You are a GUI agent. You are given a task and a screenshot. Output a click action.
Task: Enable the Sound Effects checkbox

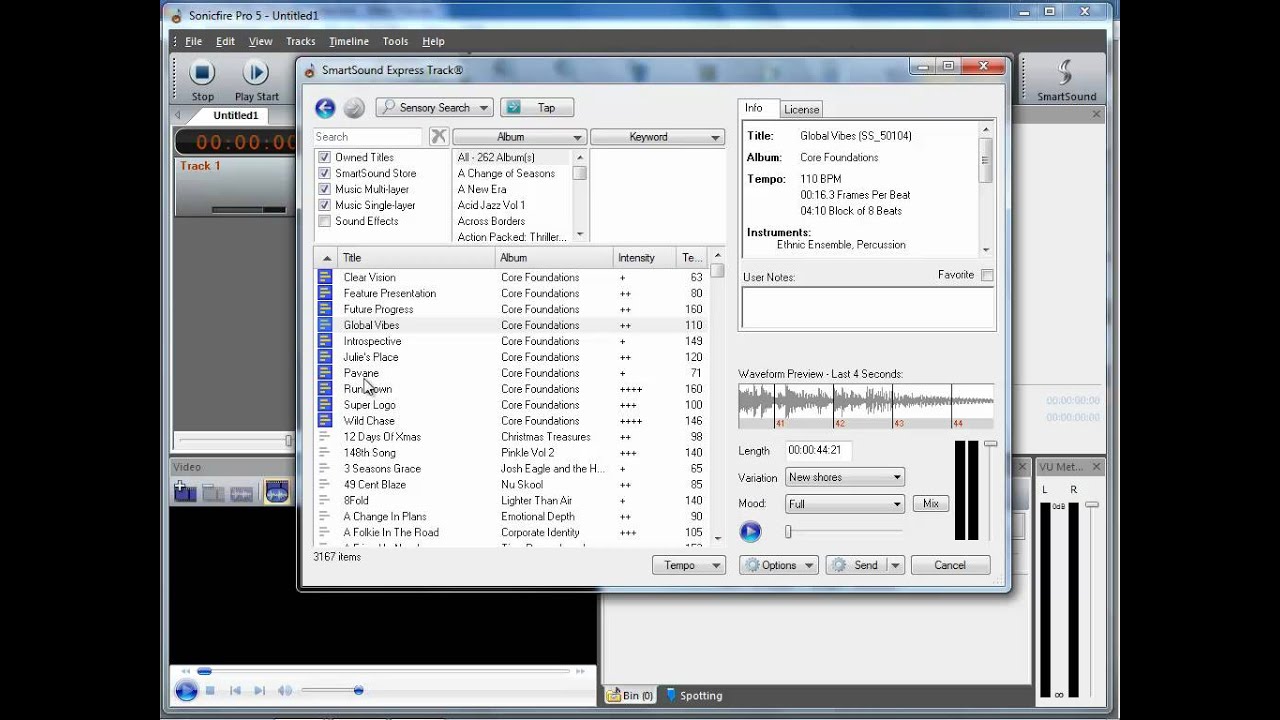pyautogui.click(x=324, y=221)
